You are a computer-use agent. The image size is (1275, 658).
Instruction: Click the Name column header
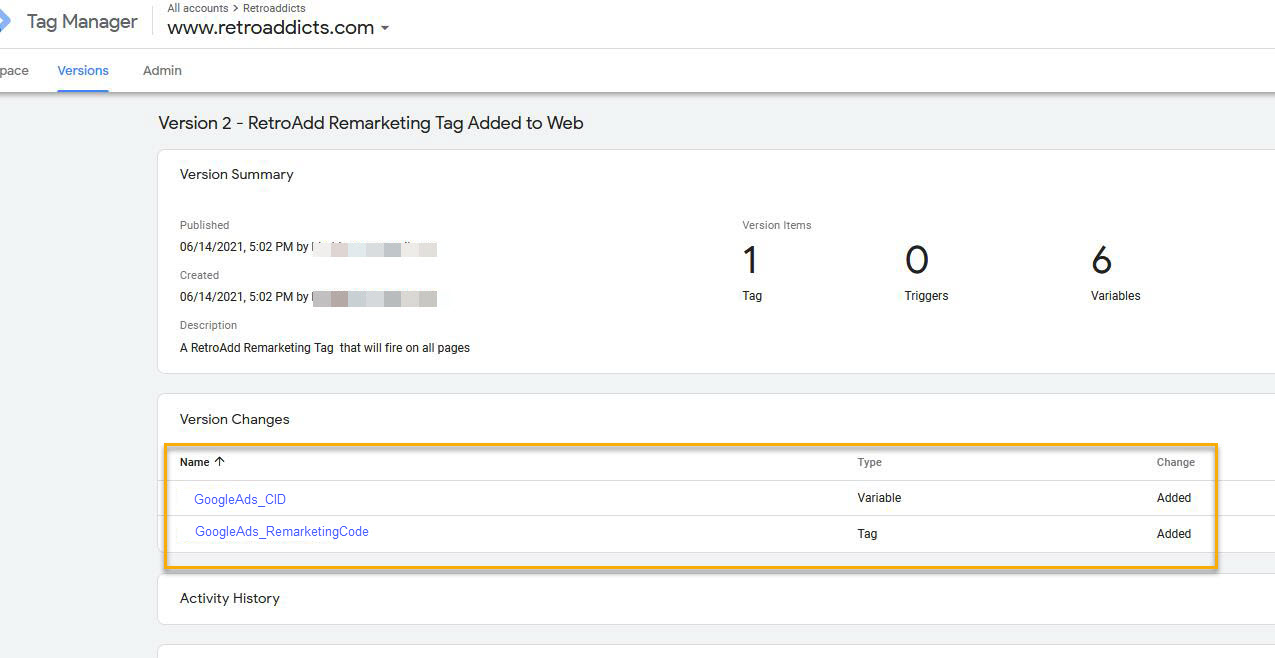(194, 462)
